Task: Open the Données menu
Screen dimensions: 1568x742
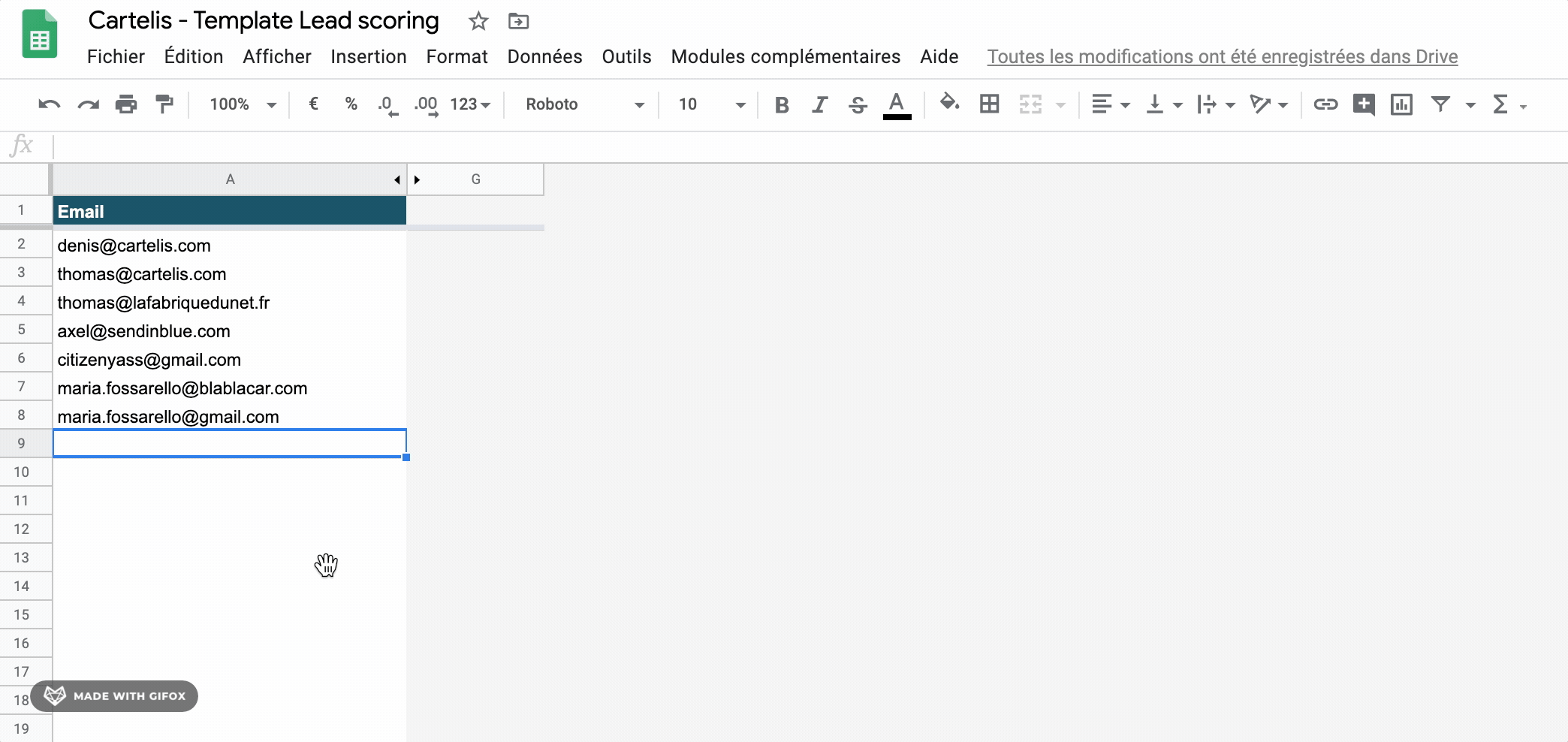Action: [544, 56]
